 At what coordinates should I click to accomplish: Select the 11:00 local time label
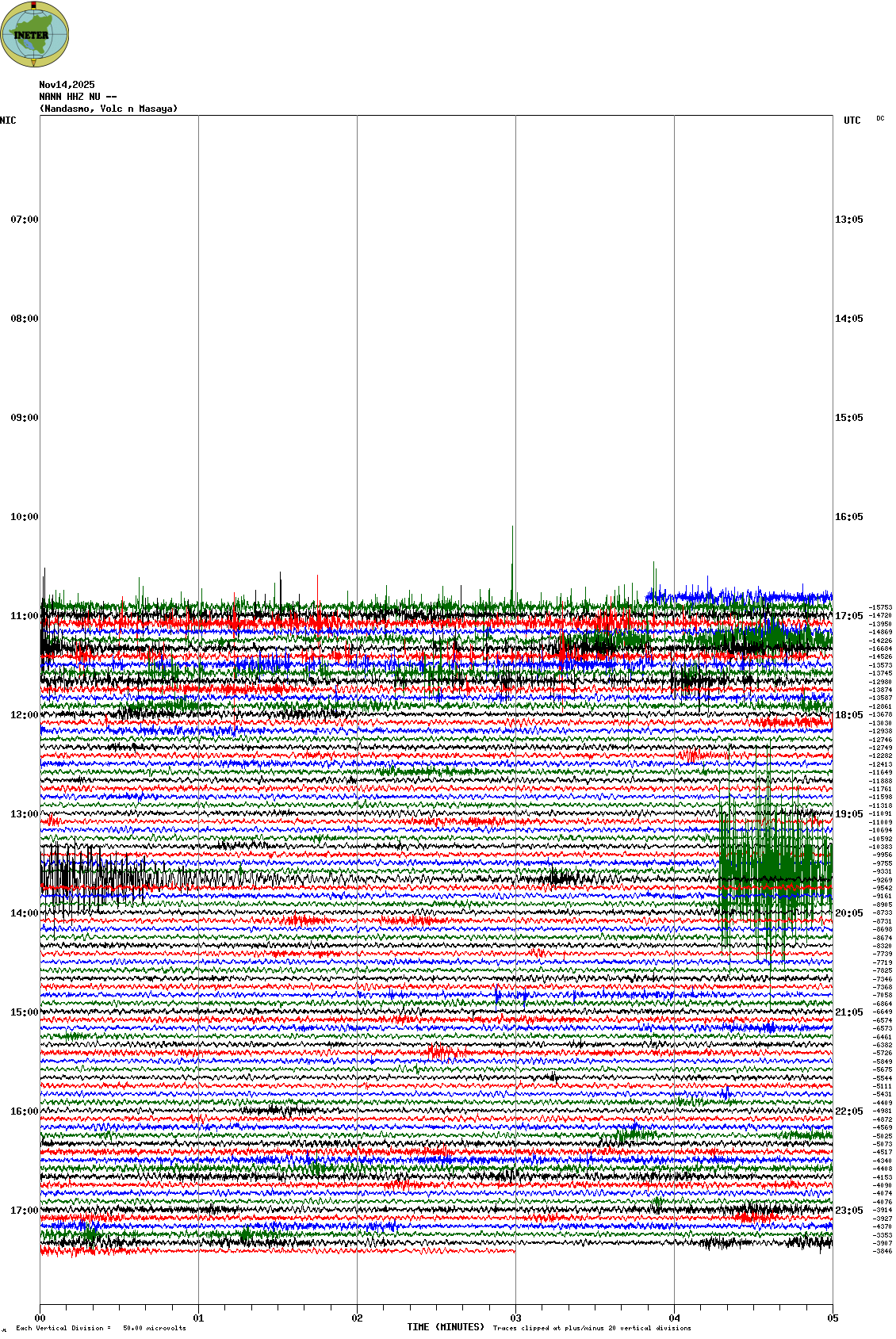click(24, 616)
